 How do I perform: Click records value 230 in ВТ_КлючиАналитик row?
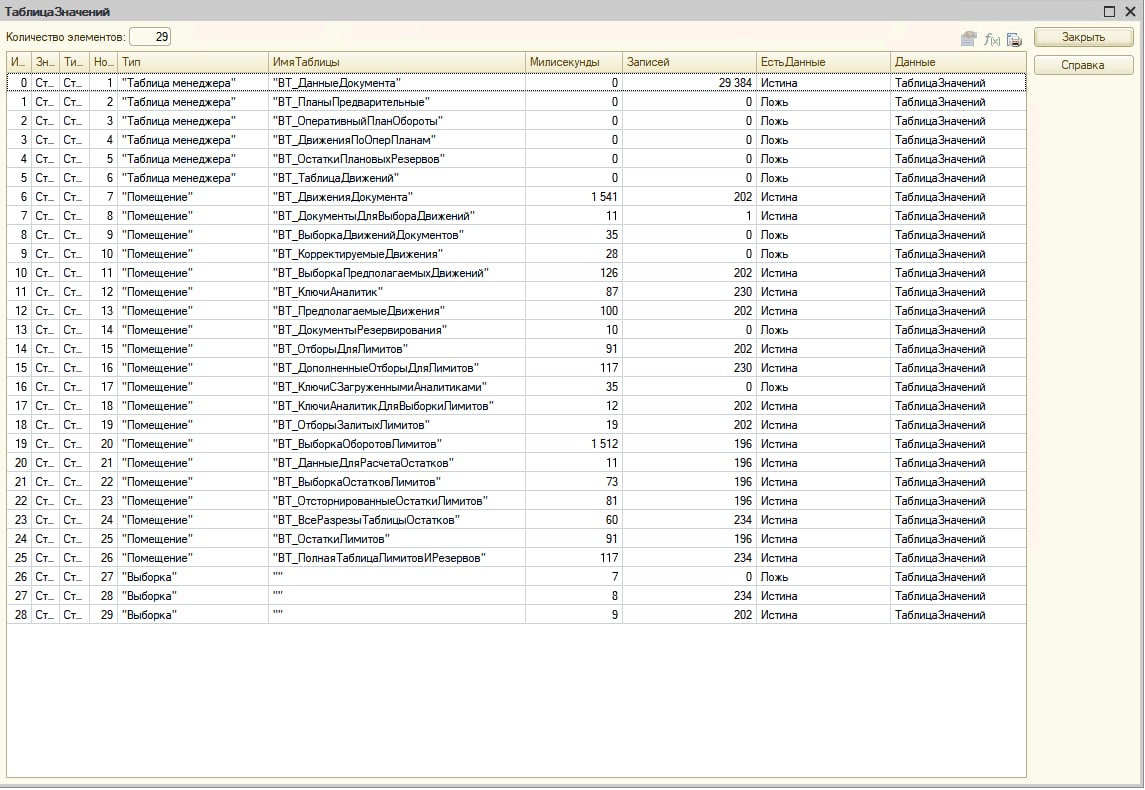[743, 292]
